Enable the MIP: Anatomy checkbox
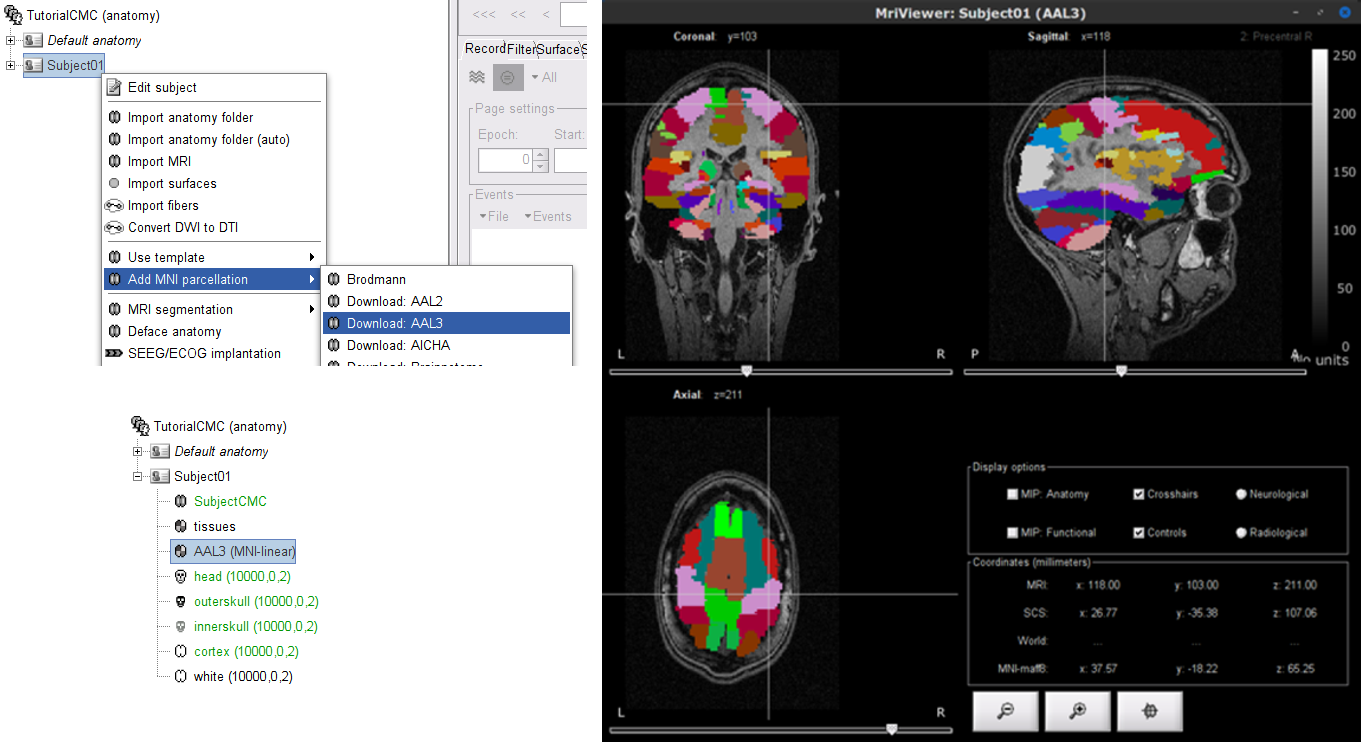Viewport: 1361px width, 742px height. coord(1012,494)
